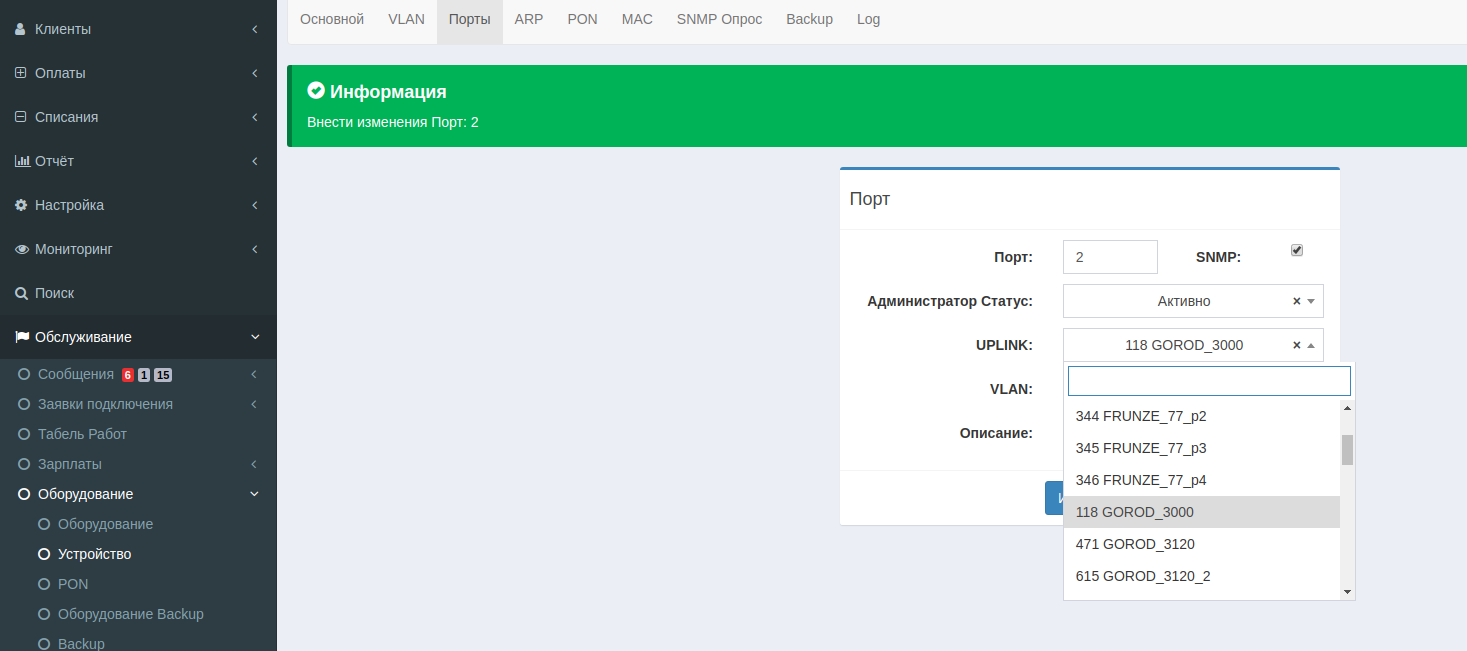Open the SNMP Опрос tab
The image size is (1467, 651).
pos(719,19)
